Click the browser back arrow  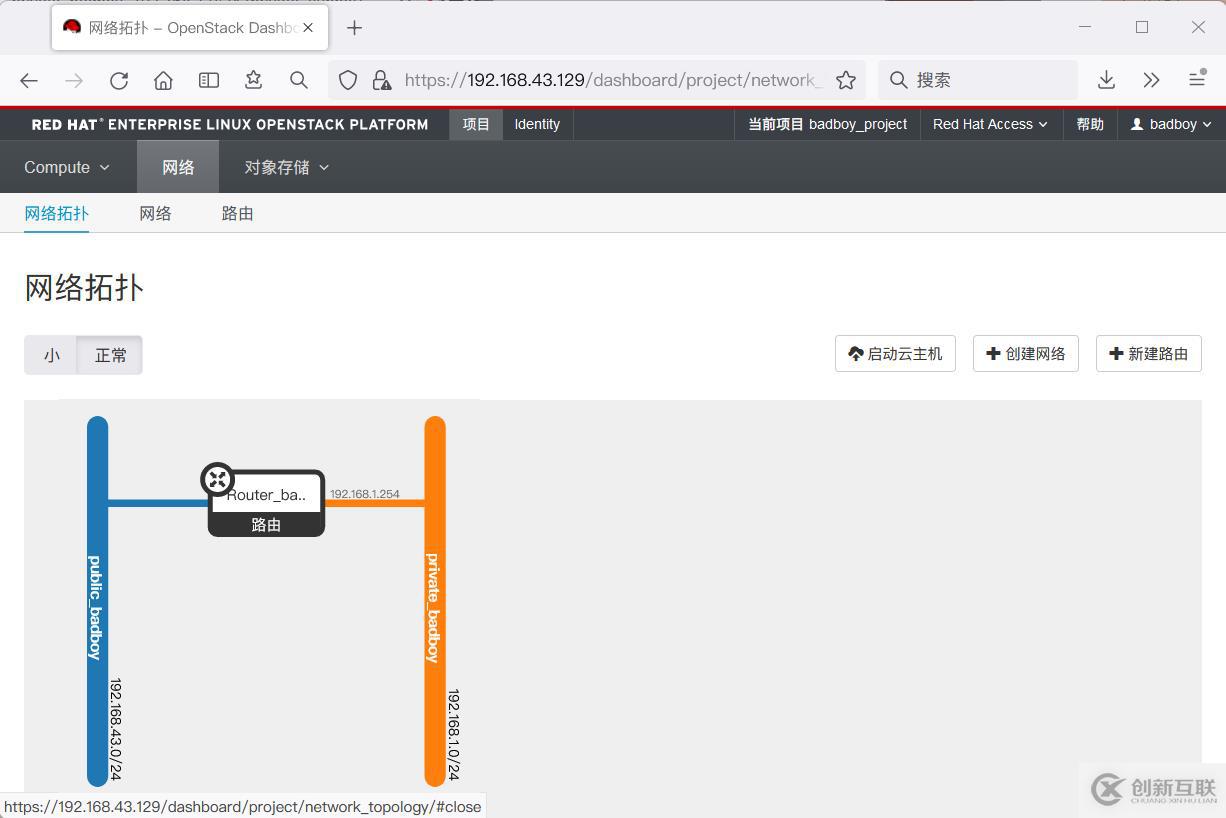(x=29, y=80)
